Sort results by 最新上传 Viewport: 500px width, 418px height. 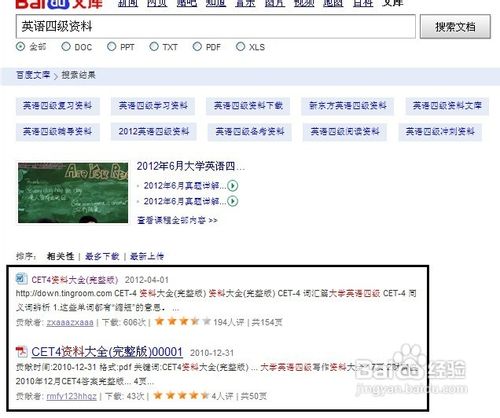coord(147,256)
